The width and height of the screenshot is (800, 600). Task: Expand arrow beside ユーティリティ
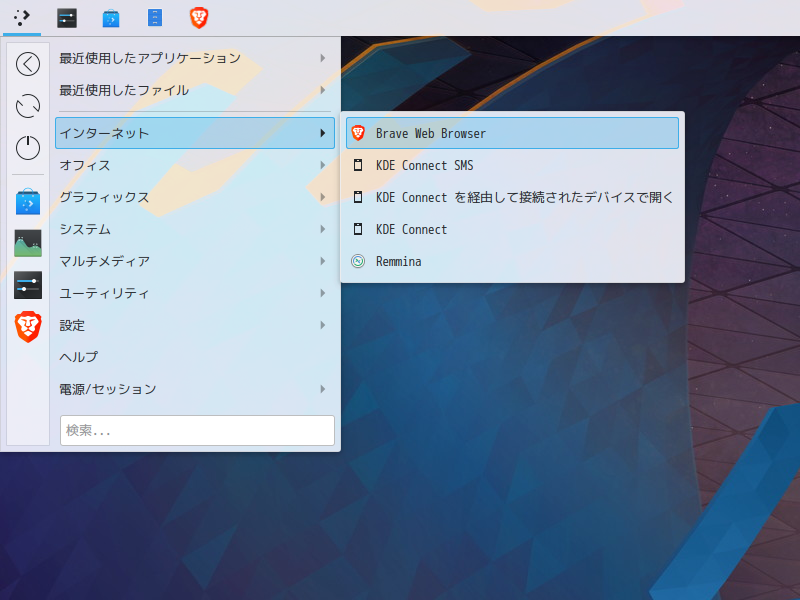322,293
